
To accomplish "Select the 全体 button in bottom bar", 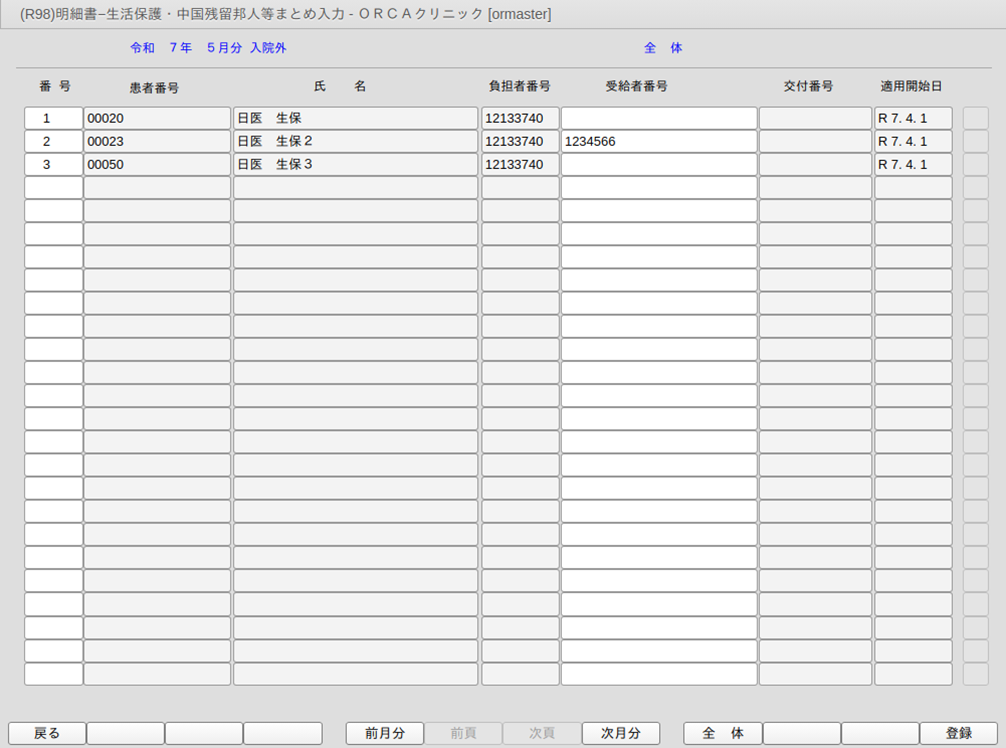I will click(x=722, y=733).
